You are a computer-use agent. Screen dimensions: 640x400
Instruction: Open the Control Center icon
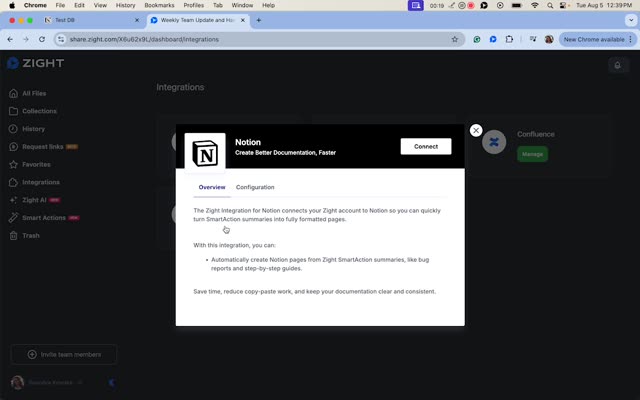coord(563,5)
